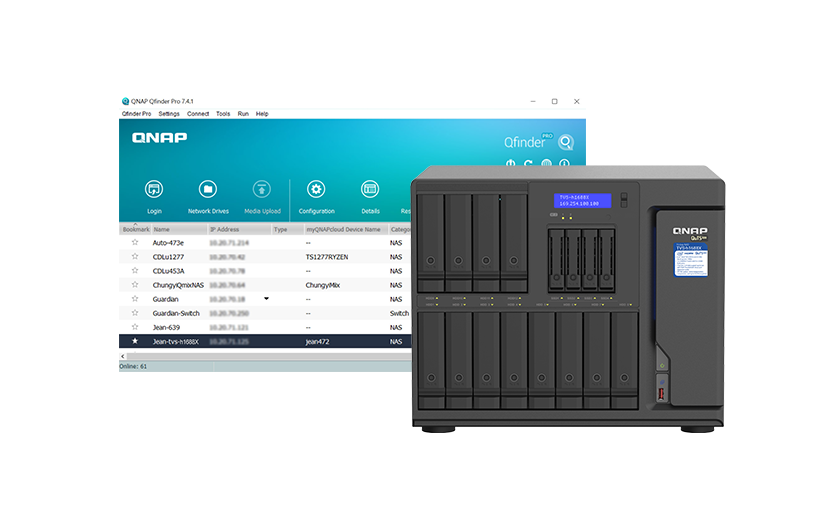Image resolution: width=833 pixels, height=520 pixels.
Task: Sort list by Bookmark column header
Action: [135, 229]
